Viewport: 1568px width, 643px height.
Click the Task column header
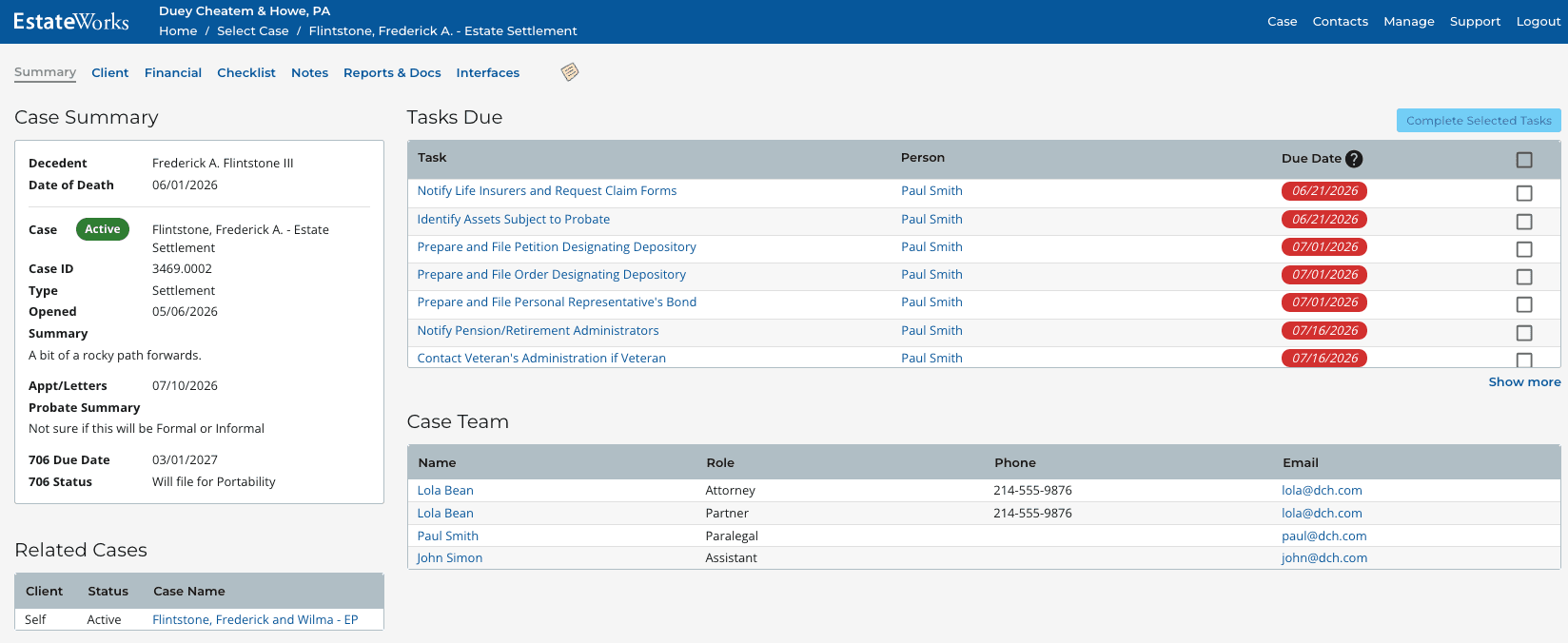pyautogui.click(x=432, y=158)
